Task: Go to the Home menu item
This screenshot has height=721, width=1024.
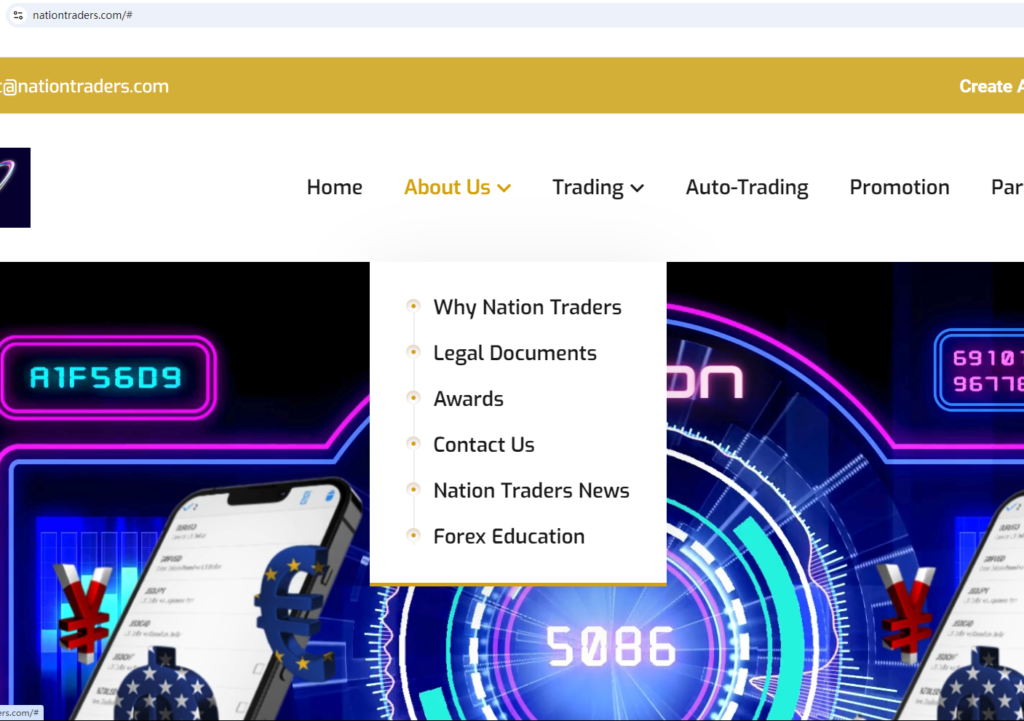Action: [334, 187]
